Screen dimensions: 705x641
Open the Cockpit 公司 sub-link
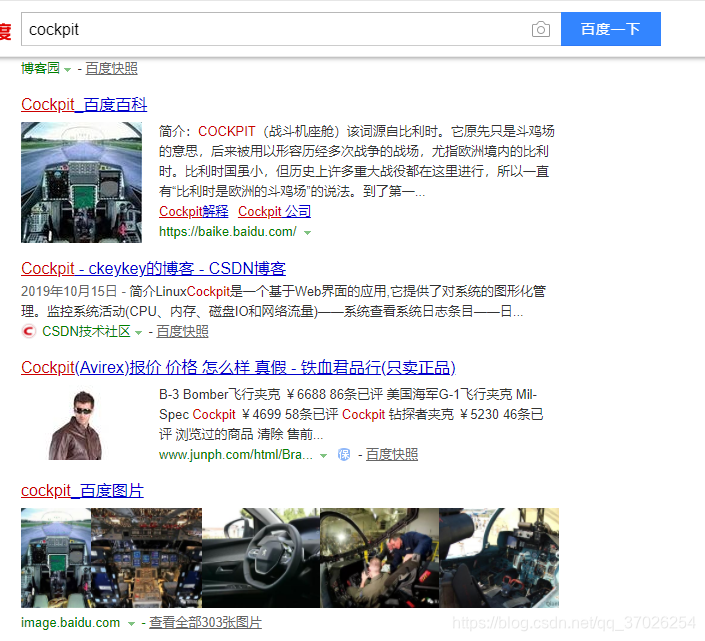coord(274,211)
